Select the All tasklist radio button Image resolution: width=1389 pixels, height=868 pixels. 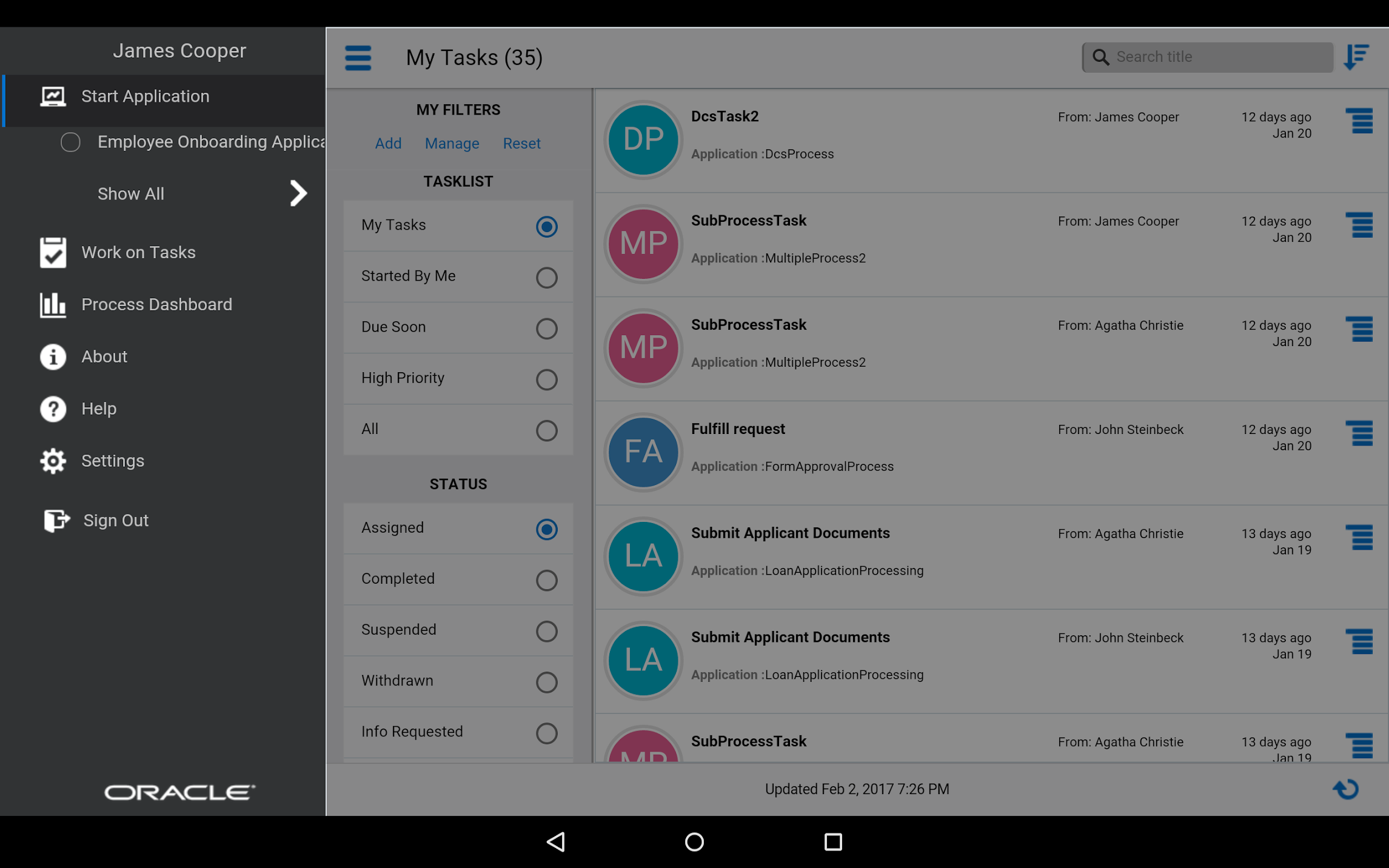coord(546,430)
